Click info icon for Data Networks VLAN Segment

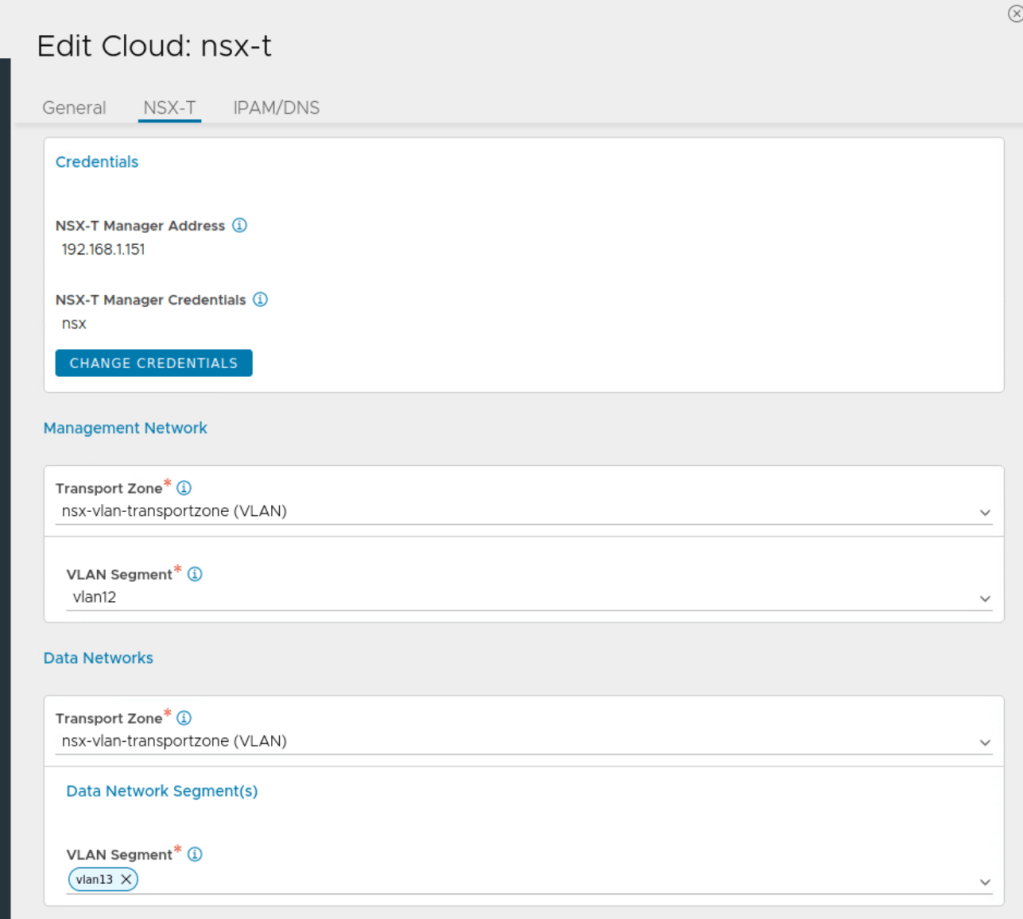[x=195, y=854]
